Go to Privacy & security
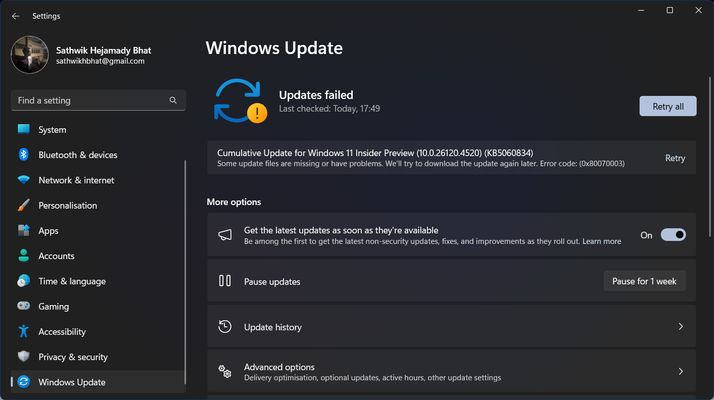The image size is (714, 400). tap(98, 357)
